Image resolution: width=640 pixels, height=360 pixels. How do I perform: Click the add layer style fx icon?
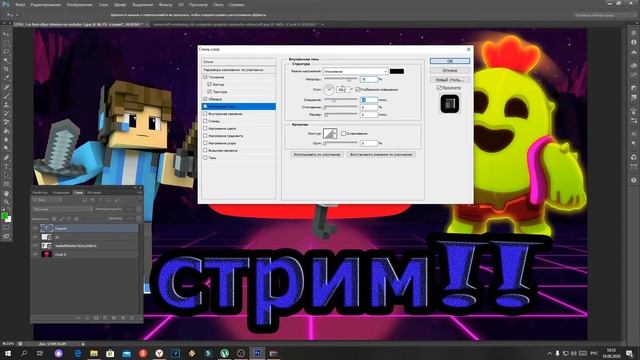(x=87, y=318)
